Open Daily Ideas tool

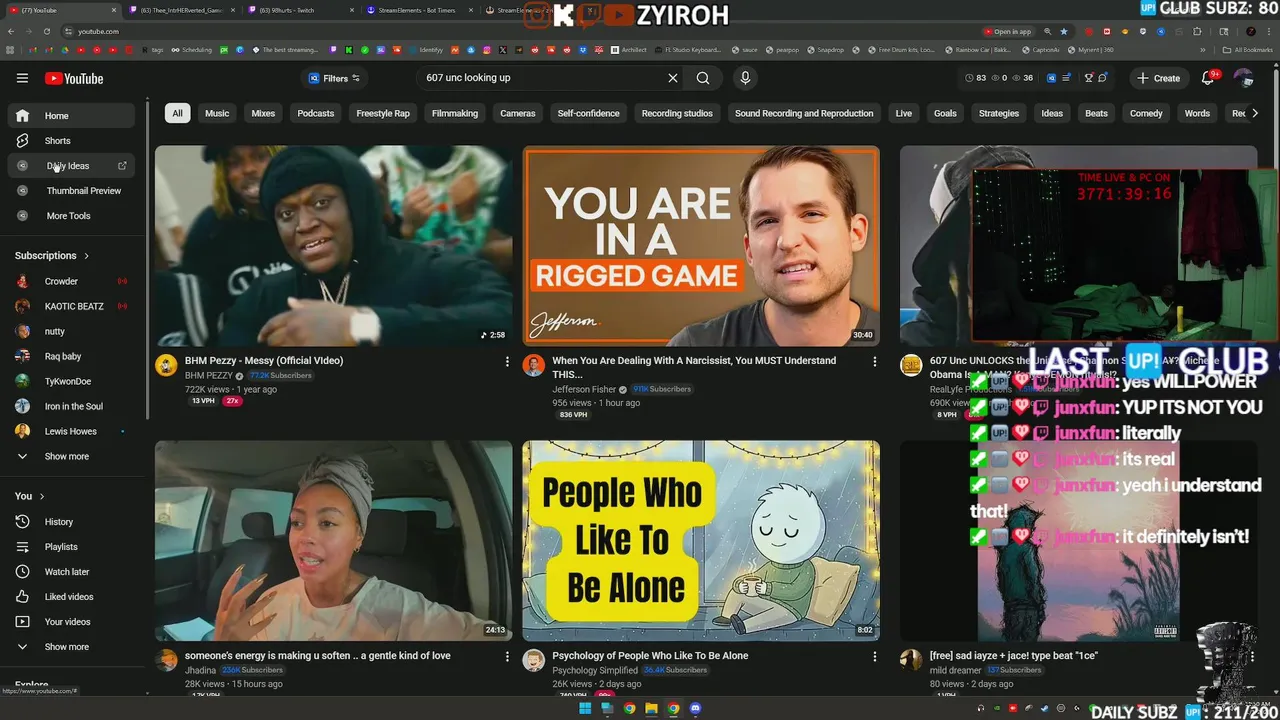(71, 166)
